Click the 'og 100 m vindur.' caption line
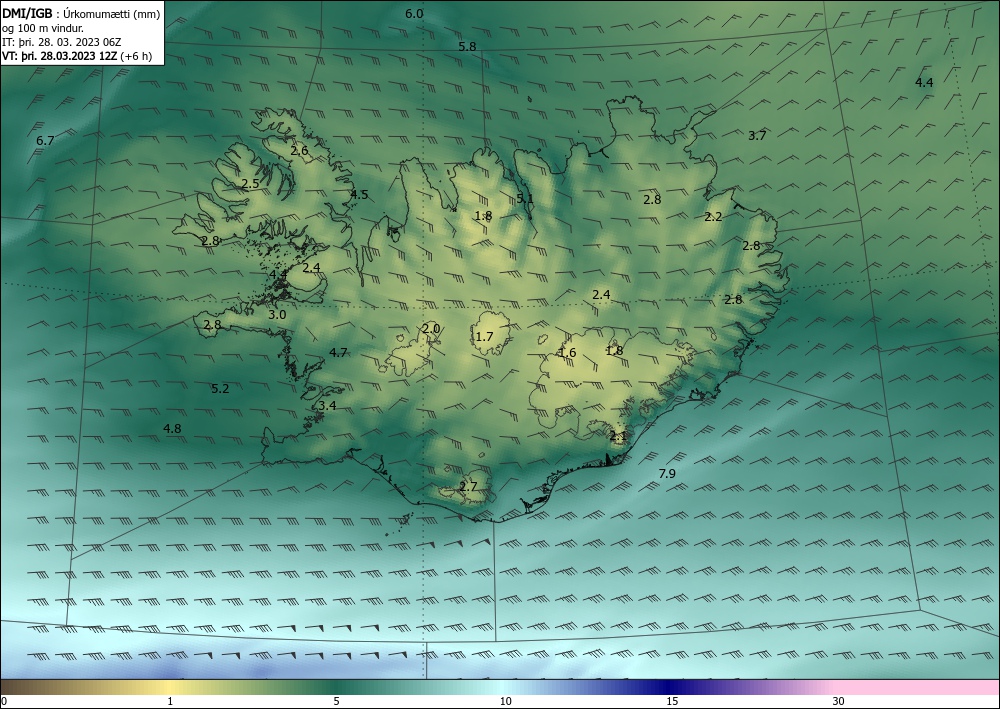 pyautogui.click(x=43, y=28)
